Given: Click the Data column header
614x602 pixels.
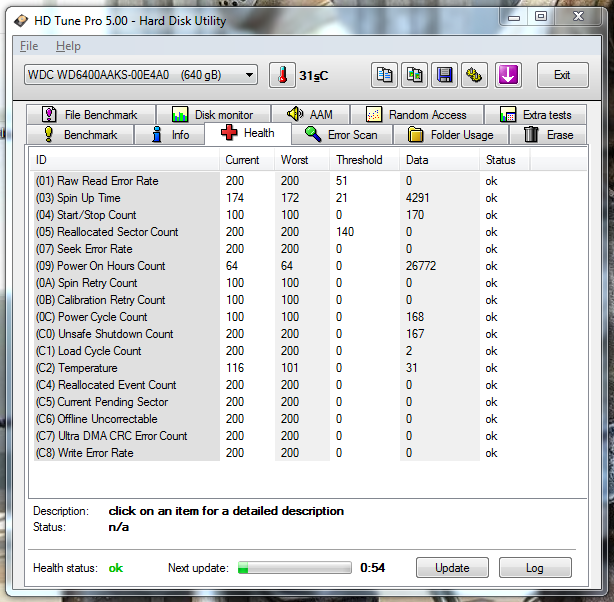Looking at the screenshot, I should tap(439, 160).
